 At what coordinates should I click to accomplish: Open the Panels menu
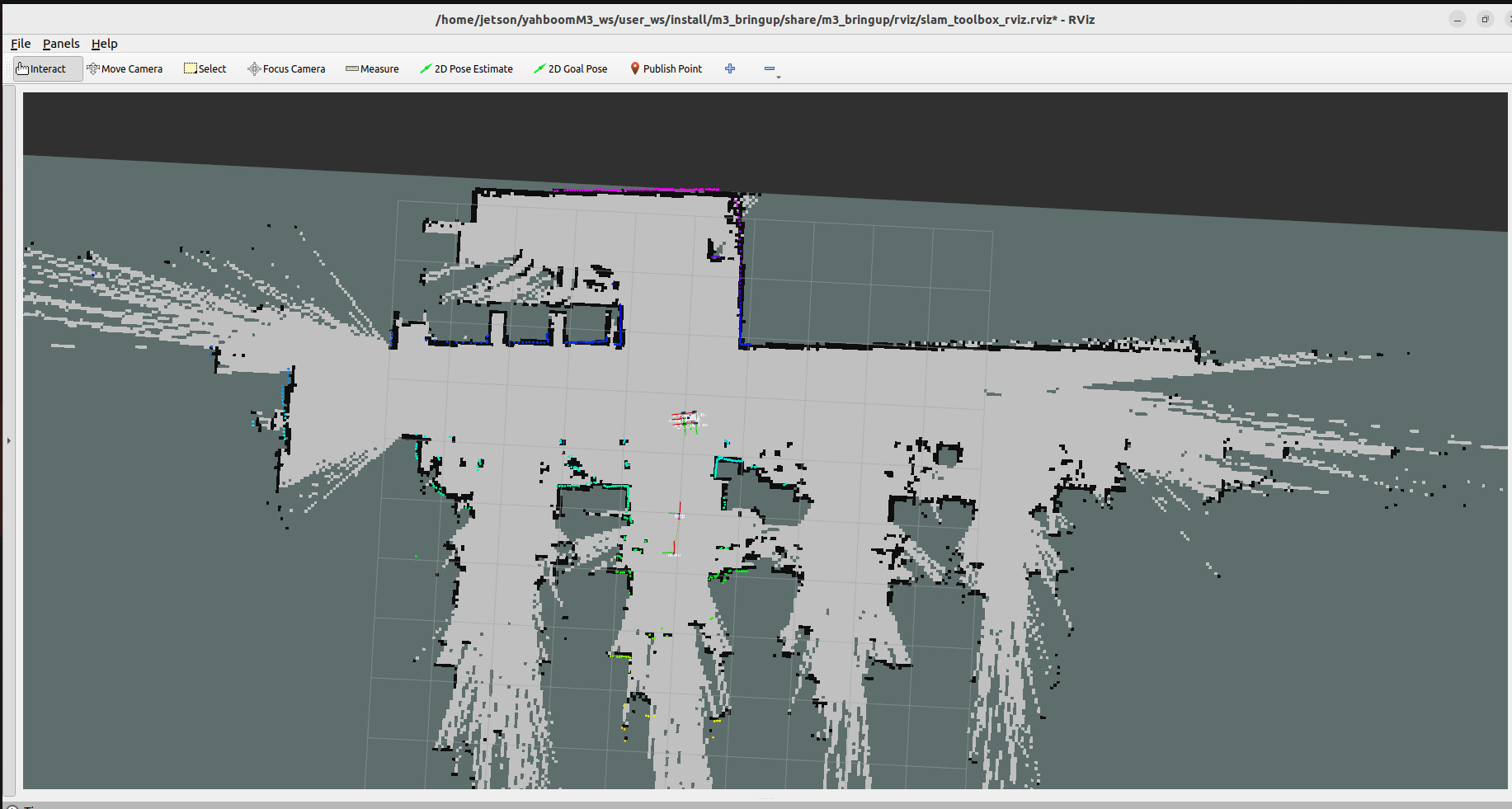point(61,44)
